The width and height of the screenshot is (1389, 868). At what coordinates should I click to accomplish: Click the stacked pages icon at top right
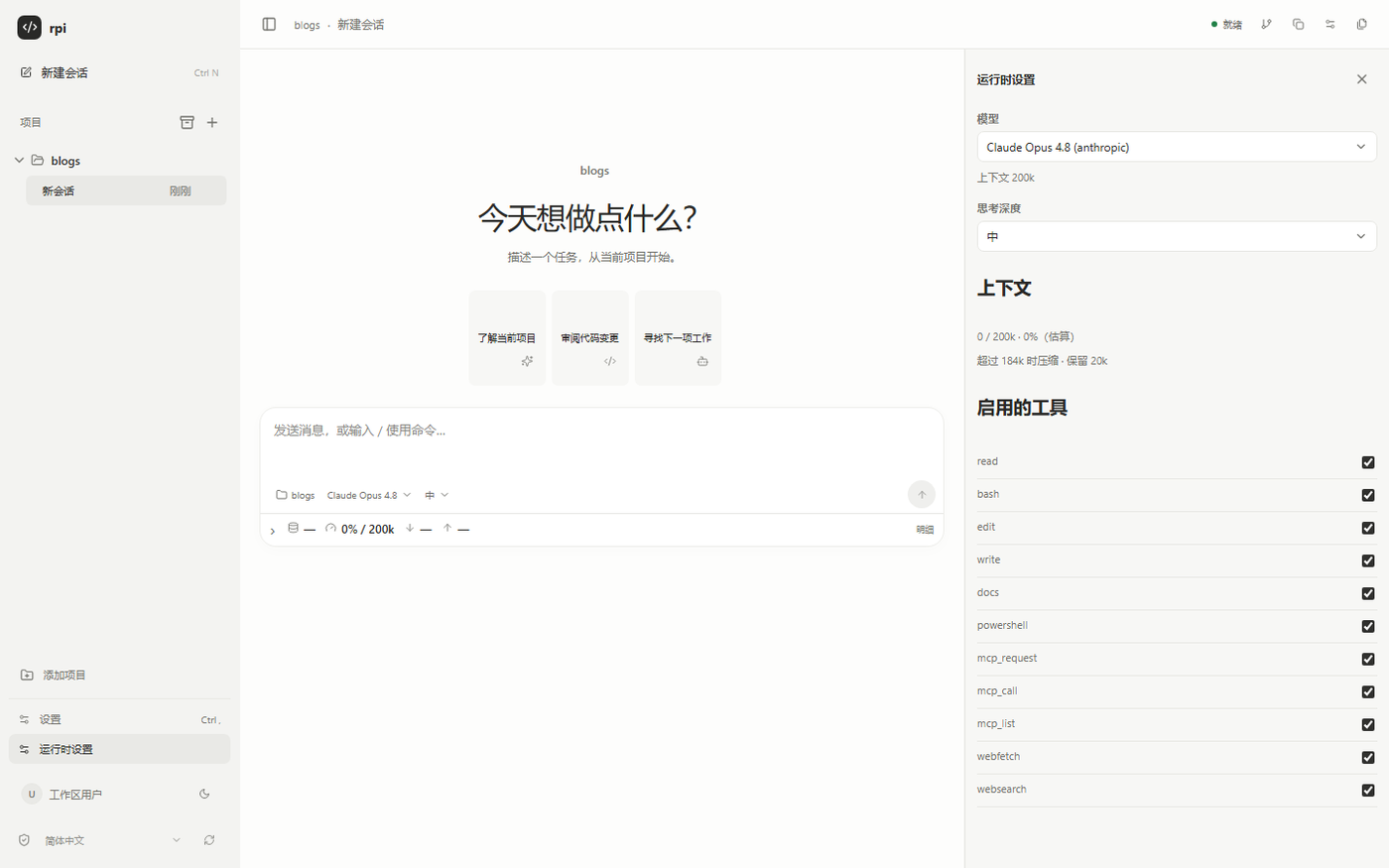click(x=1361, y=24)
